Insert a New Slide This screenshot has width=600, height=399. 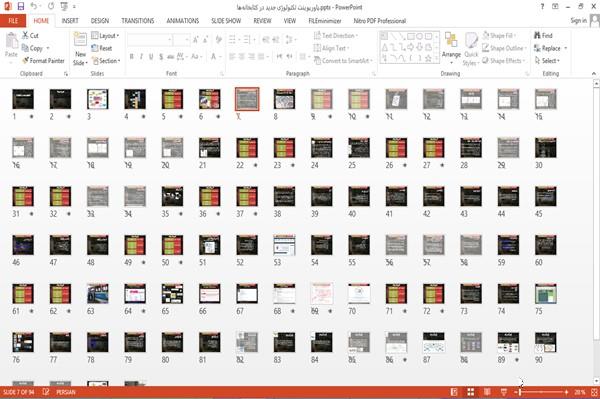(80, 49)
